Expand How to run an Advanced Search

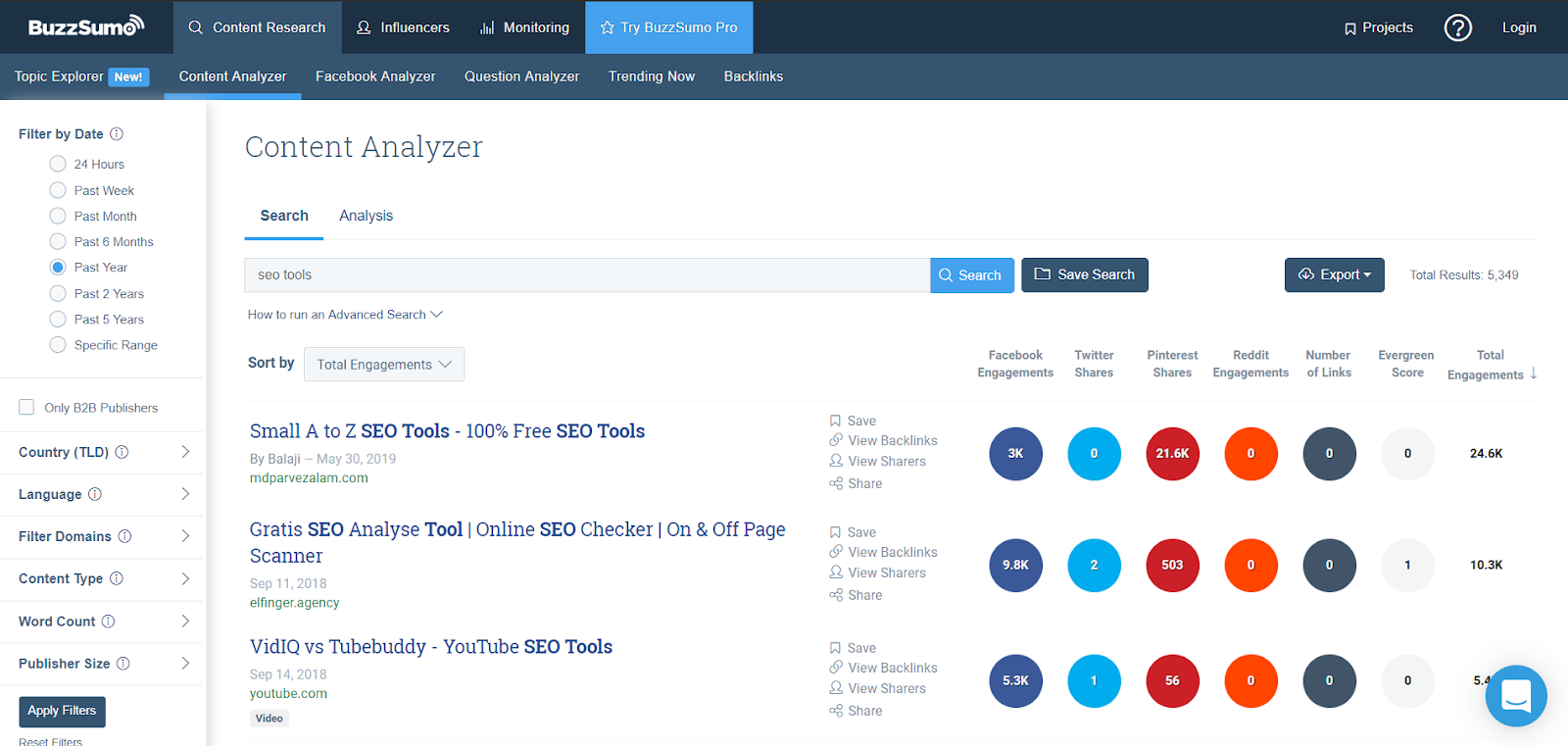(345, 315)
